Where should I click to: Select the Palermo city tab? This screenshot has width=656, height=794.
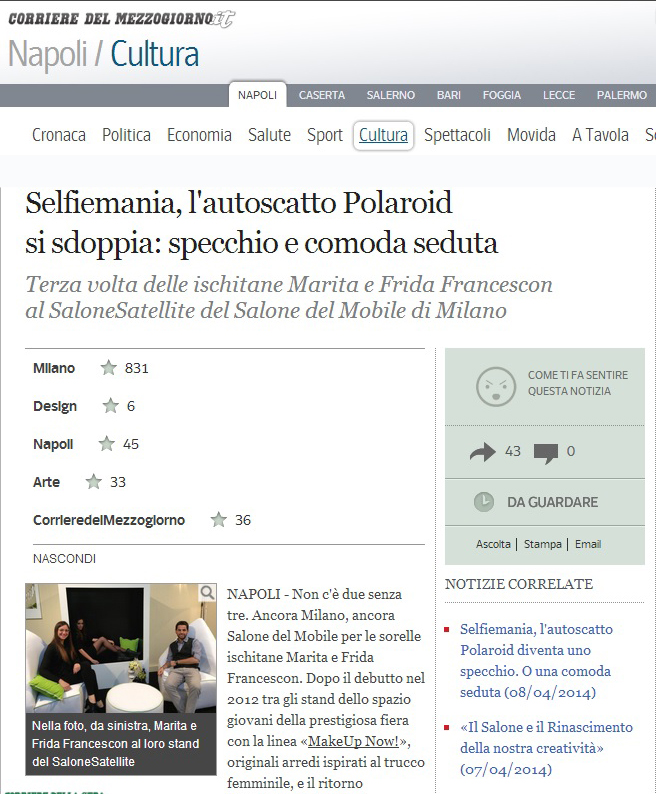click(622, 95)
